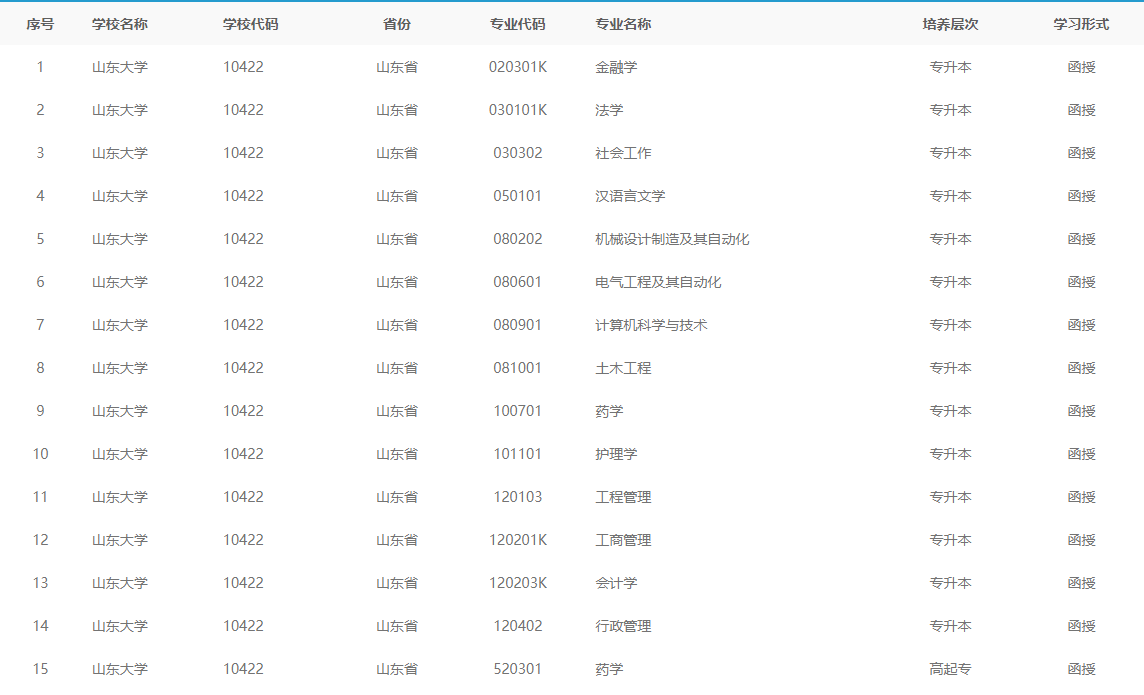Select major name 工程管理
Screen dimensions: 1144x695
[623, 497]
